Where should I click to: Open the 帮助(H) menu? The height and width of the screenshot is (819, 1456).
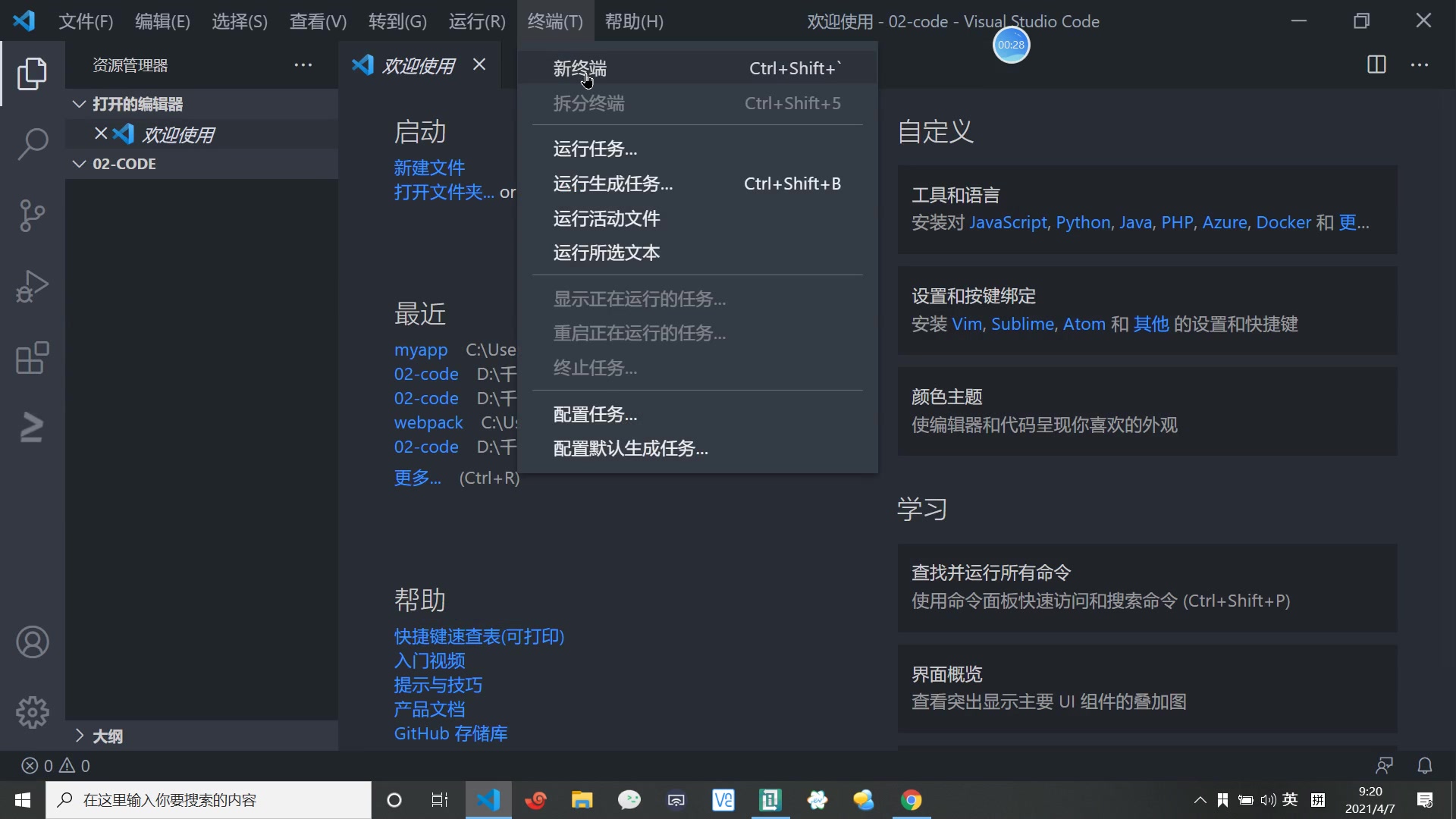coord(634,21)
